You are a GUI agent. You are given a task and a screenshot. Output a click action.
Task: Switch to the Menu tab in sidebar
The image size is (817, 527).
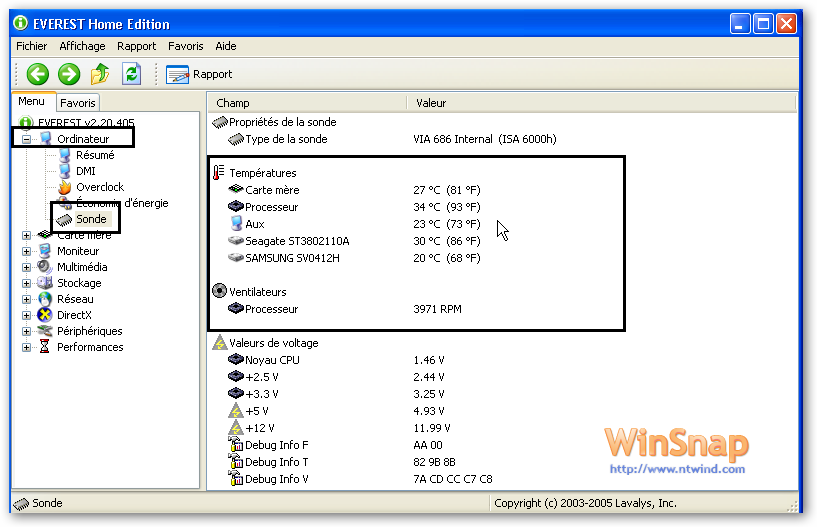coord(31,101)
